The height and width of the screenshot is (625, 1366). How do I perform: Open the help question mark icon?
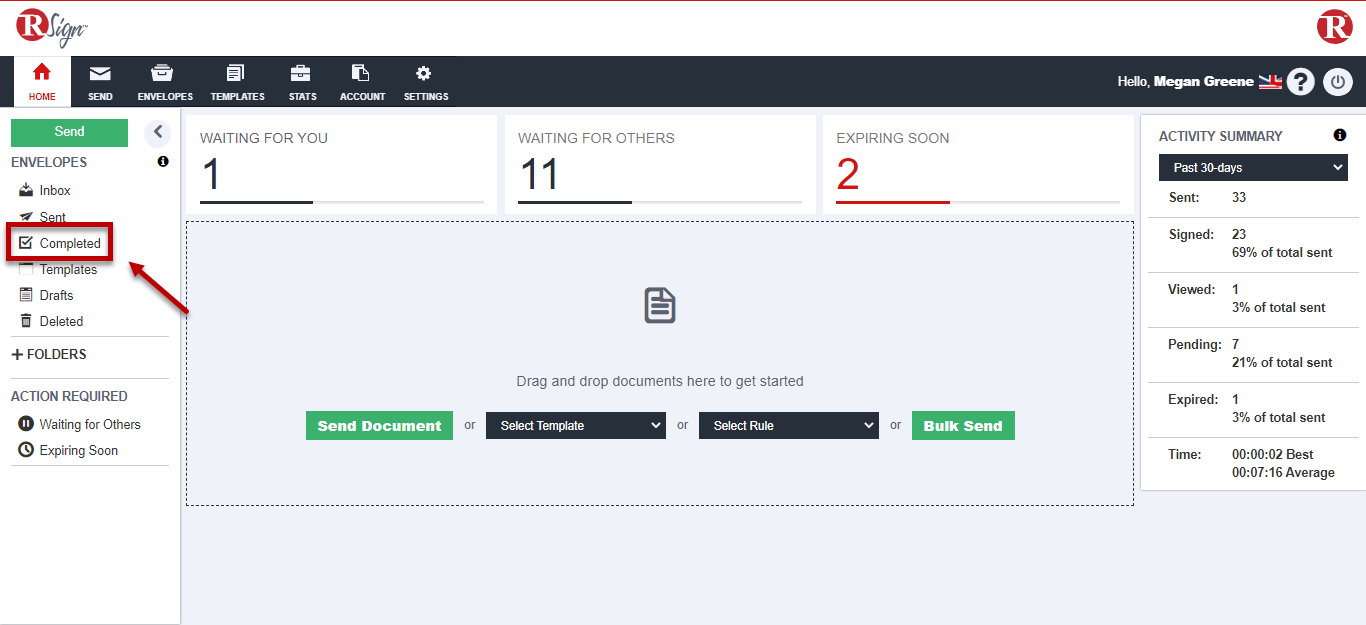coord(1300,82)
